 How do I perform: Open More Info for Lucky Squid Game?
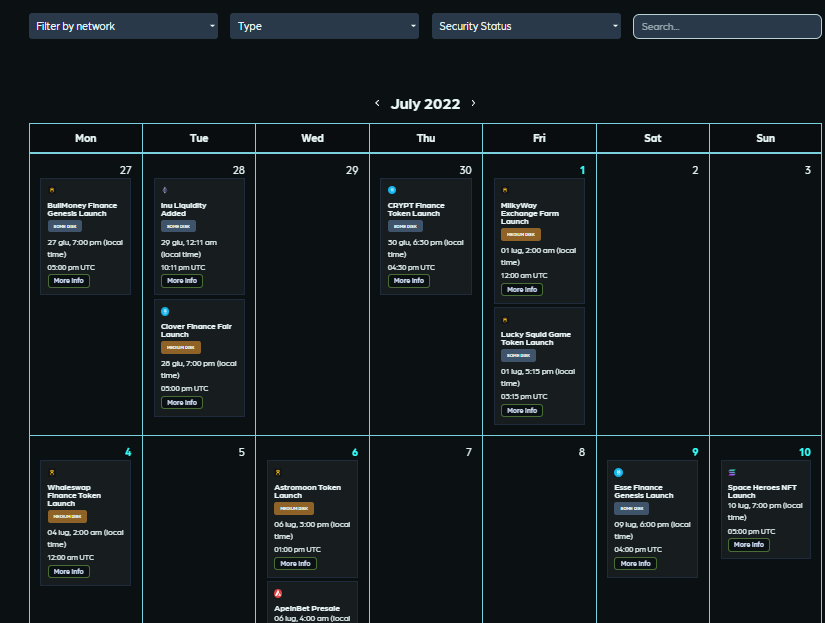tap(522, 410)
